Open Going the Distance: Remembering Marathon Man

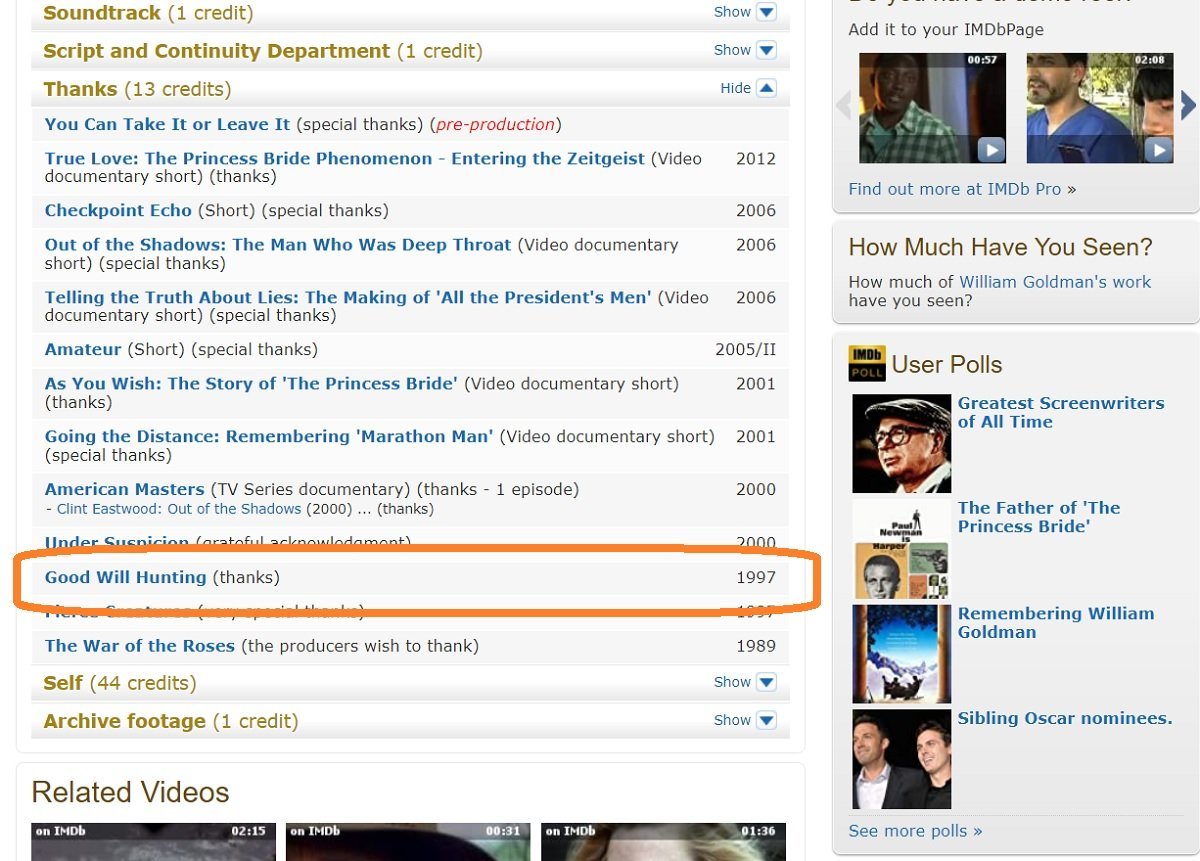(x=269, y=436)
